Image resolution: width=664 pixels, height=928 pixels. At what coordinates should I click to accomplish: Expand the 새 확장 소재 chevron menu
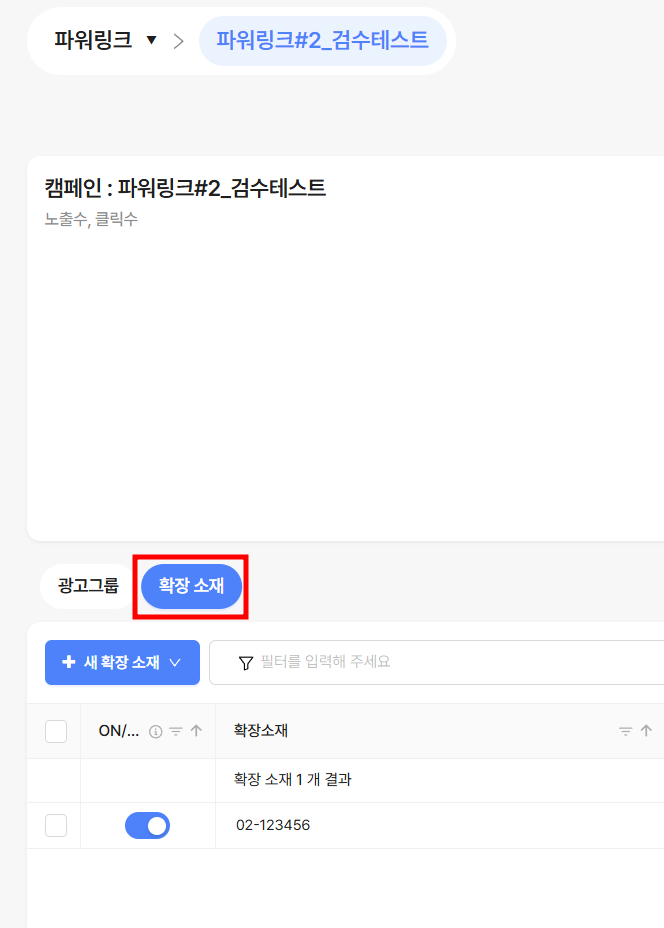(175, 662)
